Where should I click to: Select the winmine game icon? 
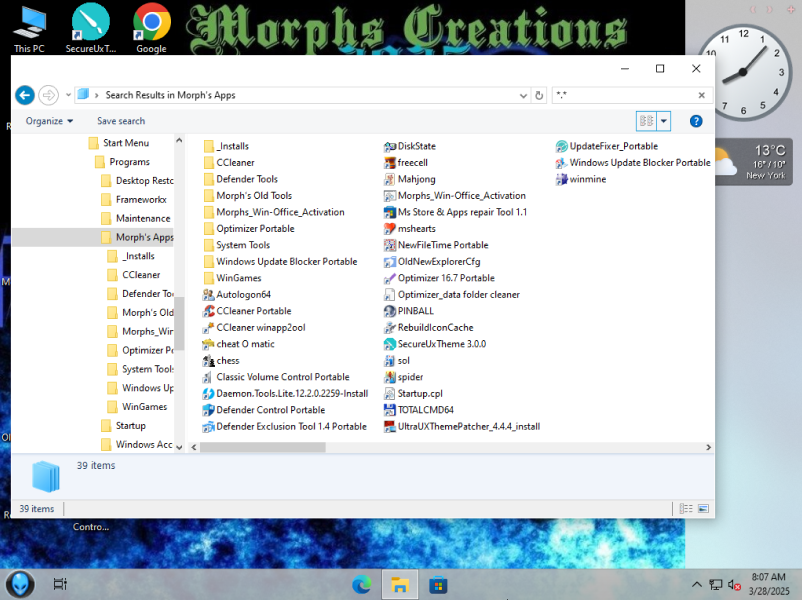pyautogui.click(x=562, y=180)
